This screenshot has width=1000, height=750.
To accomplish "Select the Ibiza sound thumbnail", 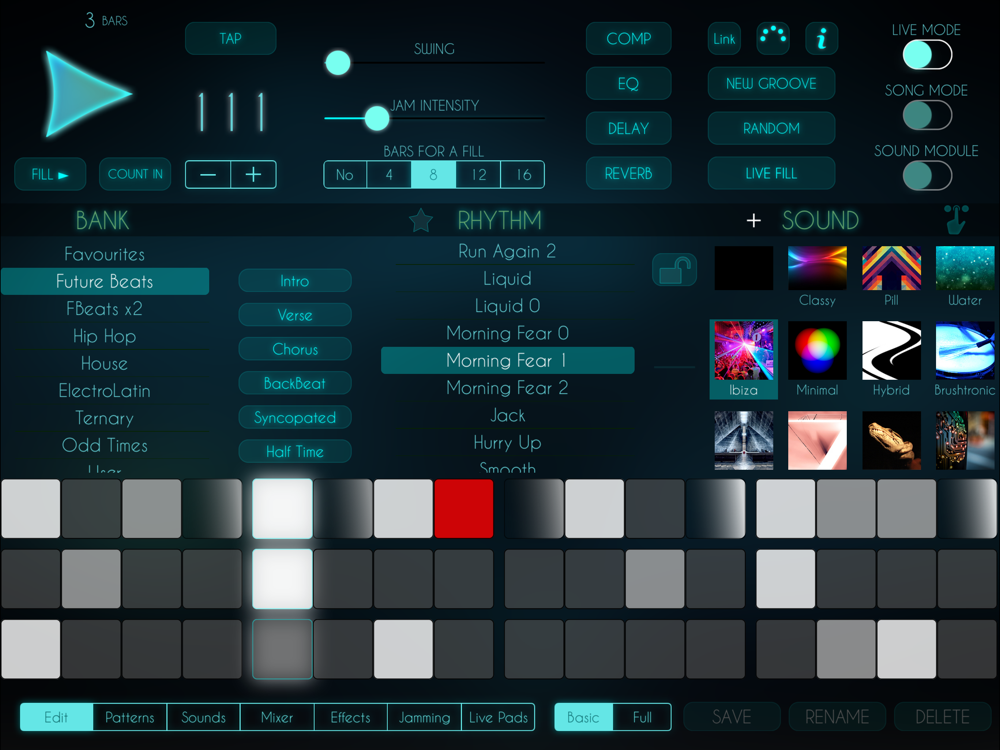I will [x=743, y=352].
